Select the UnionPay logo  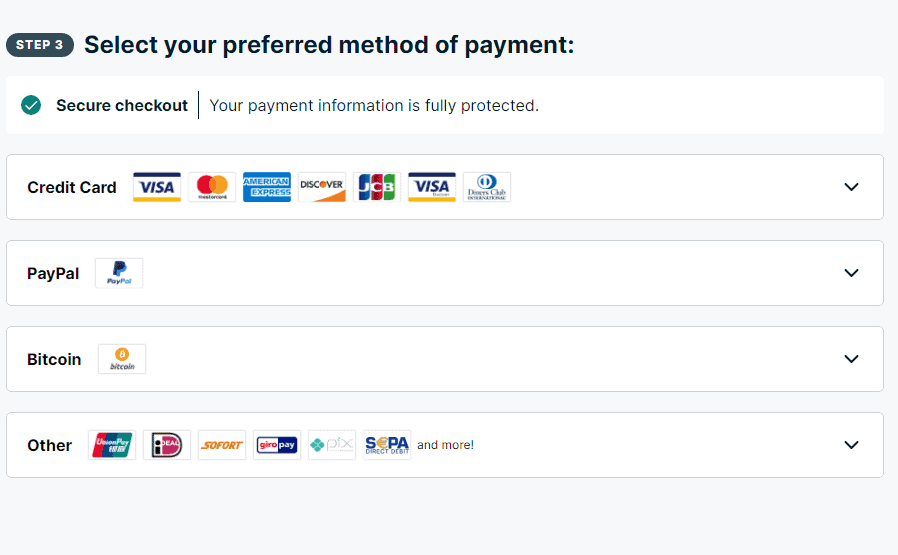[112, 445]
